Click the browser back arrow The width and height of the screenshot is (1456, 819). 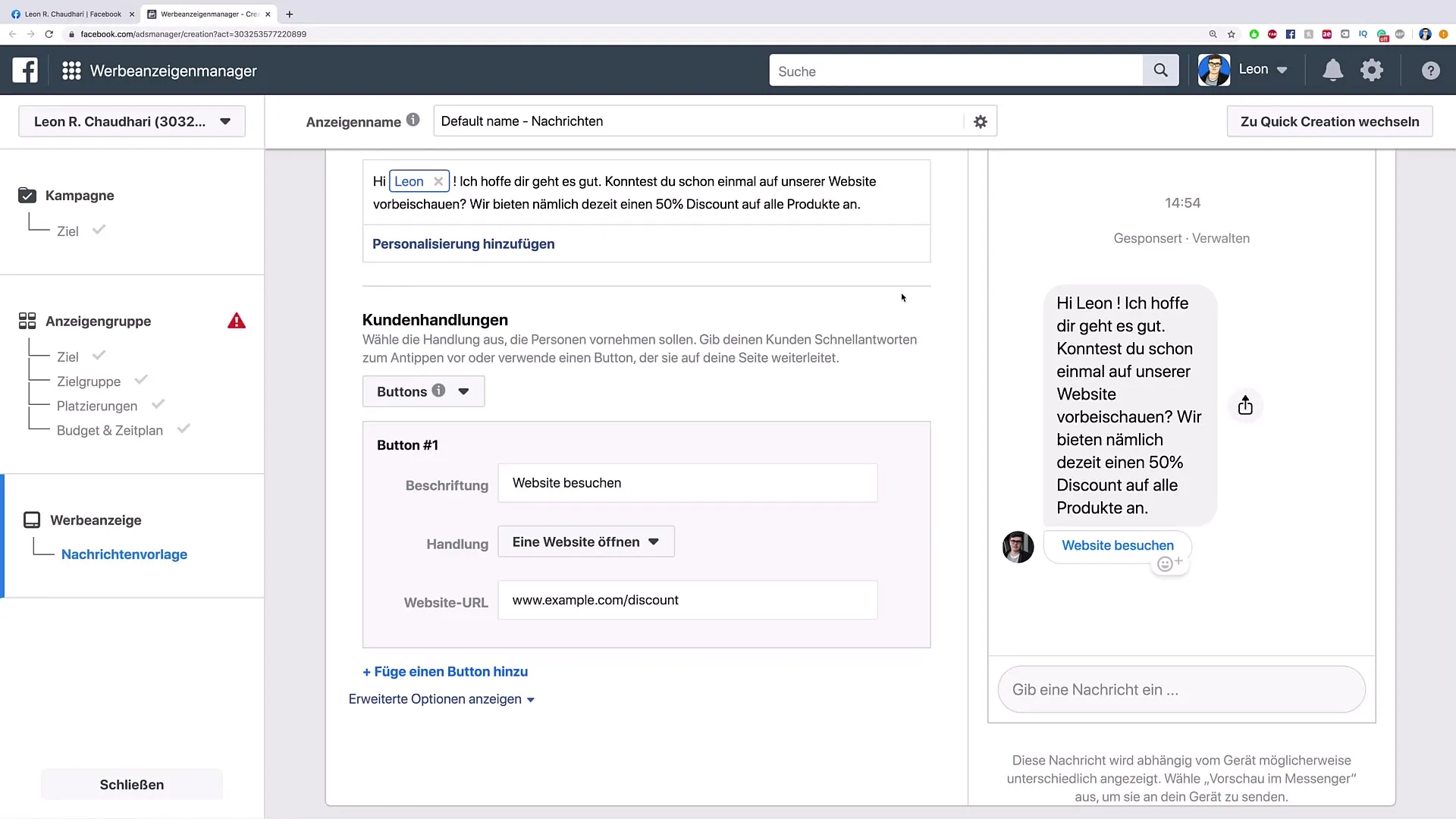click(x=12, y=34)
